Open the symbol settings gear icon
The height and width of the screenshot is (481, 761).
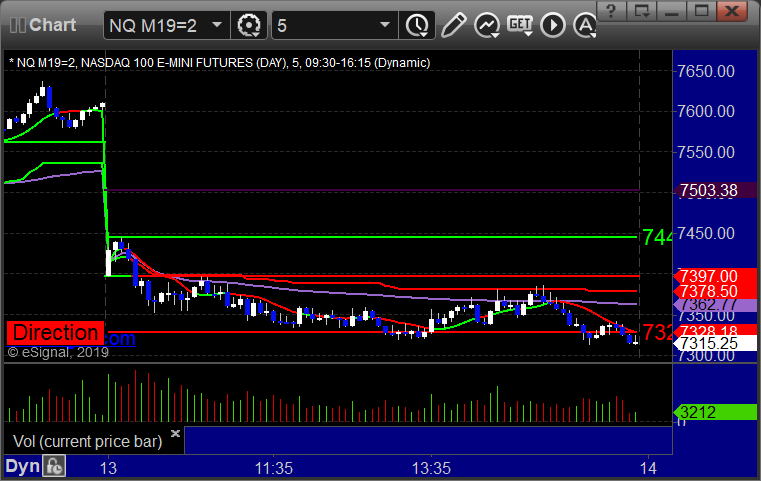[250, 24]
